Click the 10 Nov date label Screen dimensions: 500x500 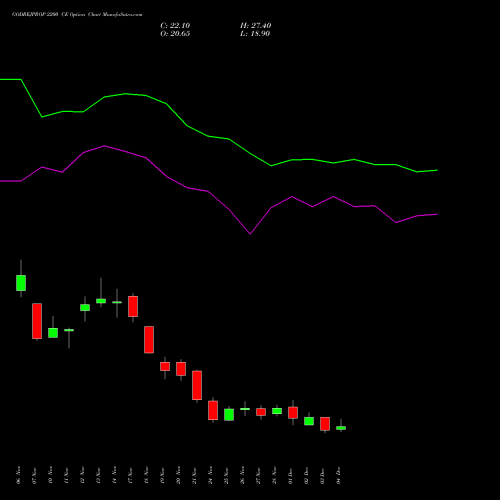coord(50,475)
